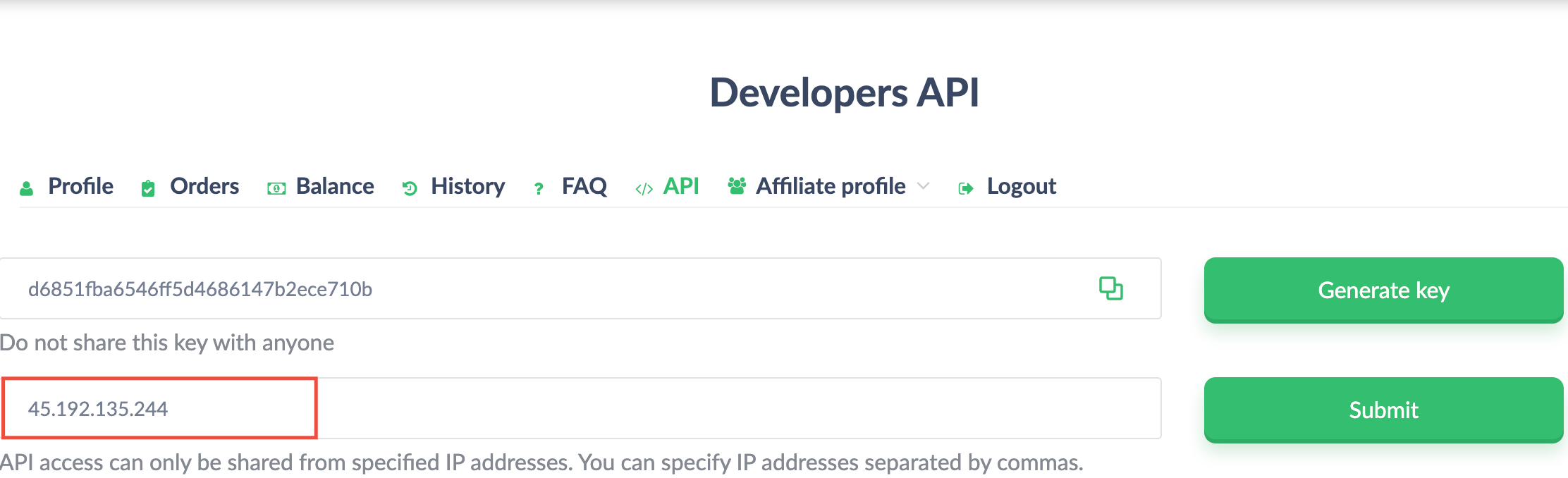Open the Affiliate profile menu label
Screen dimensions: 1568x478
[831, 186]
